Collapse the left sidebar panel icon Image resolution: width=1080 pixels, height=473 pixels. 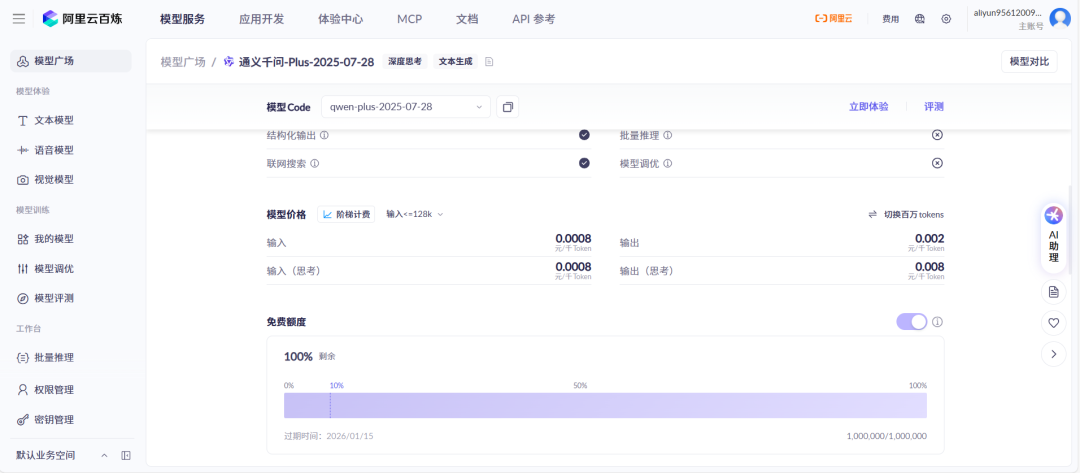[126, 455]
